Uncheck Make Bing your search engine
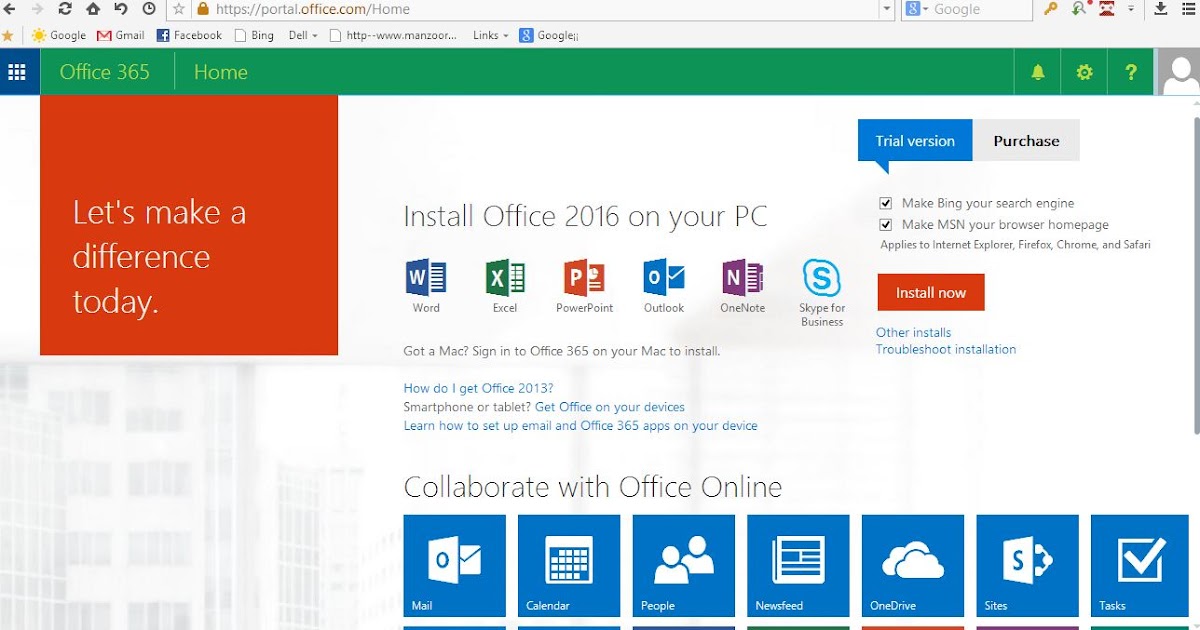The width and height of the screenshot is (1200, 630). pos(885,202)
